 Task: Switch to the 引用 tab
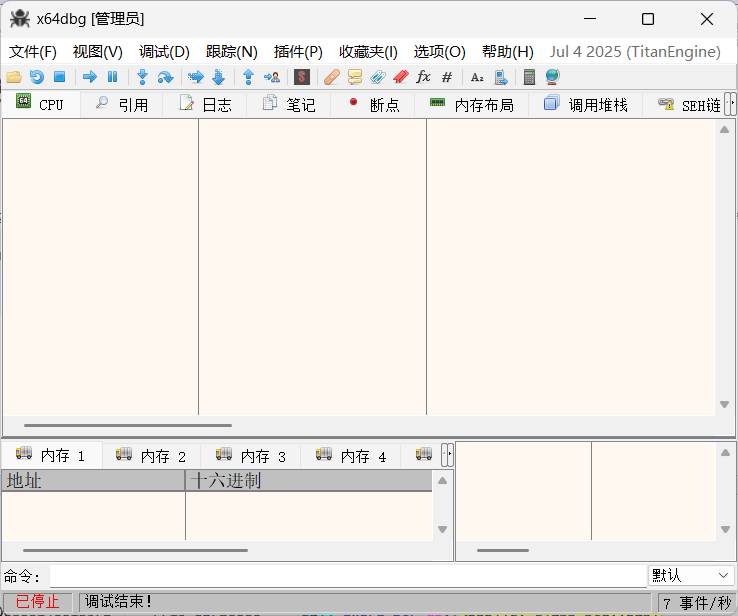click(122, 104)
